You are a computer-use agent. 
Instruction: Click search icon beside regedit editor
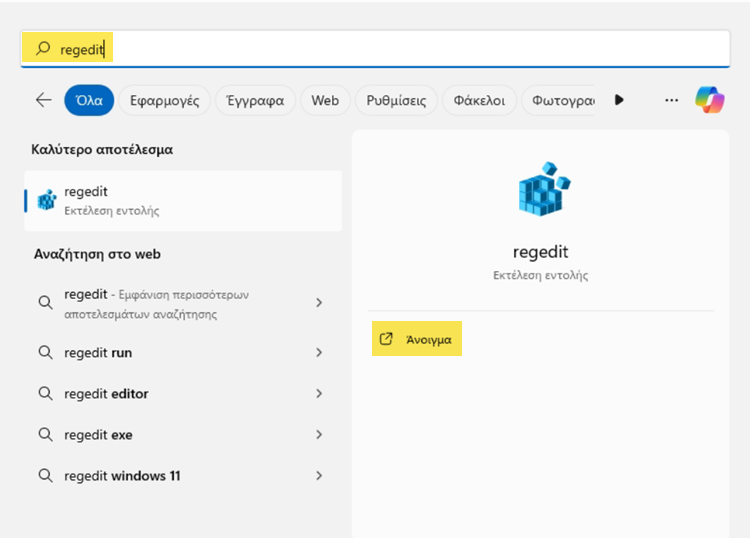coord(45,394)
